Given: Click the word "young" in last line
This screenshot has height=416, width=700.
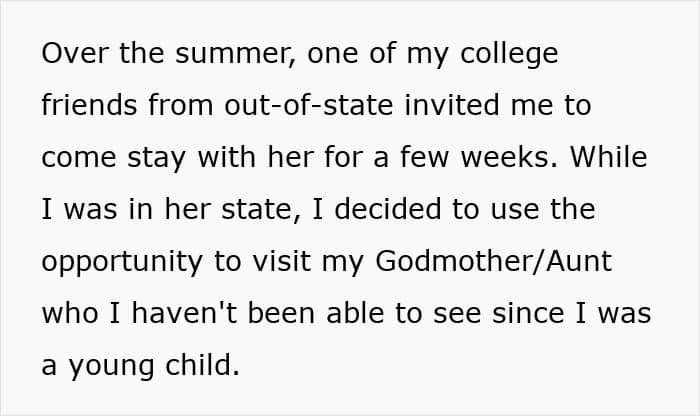Looking at the screenshot, I should point(112,366).
